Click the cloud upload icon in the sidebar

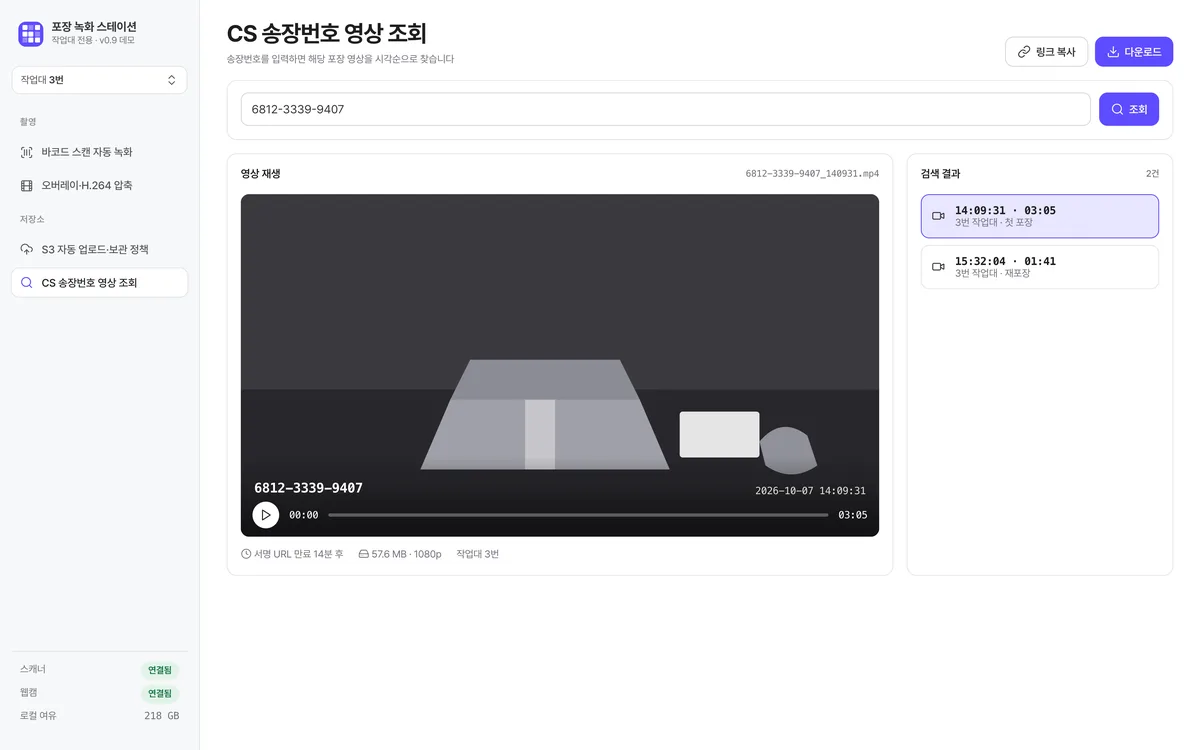27,249
